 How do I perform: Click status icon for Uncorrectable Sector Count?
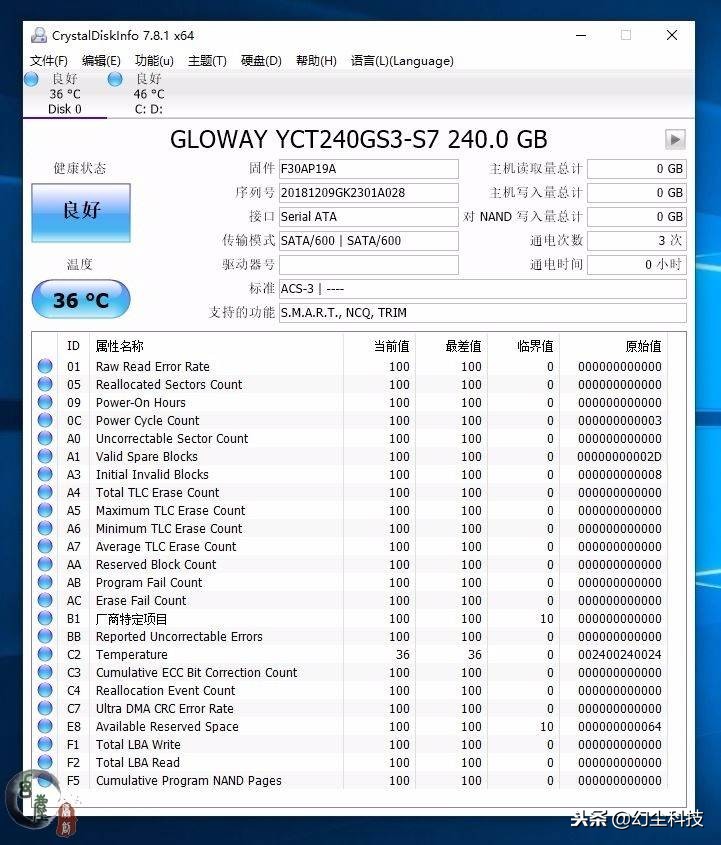[x=45, y=438]
